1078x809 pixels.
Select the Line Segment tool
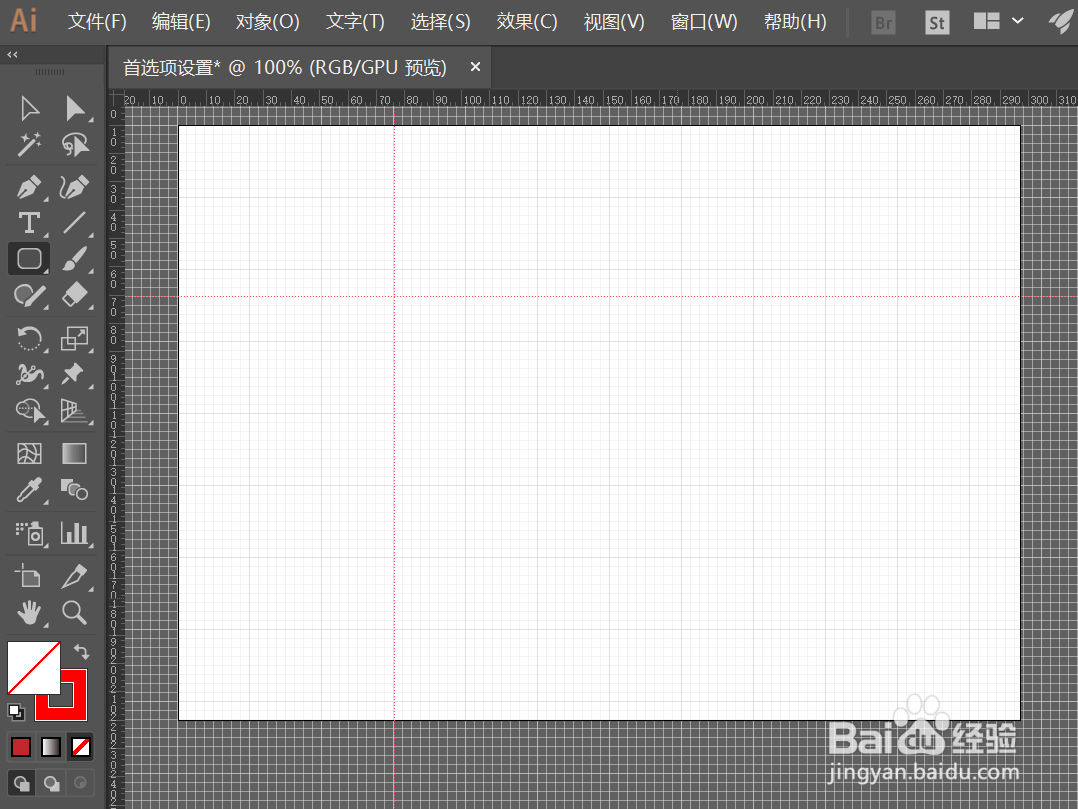(x=74, y=223)
